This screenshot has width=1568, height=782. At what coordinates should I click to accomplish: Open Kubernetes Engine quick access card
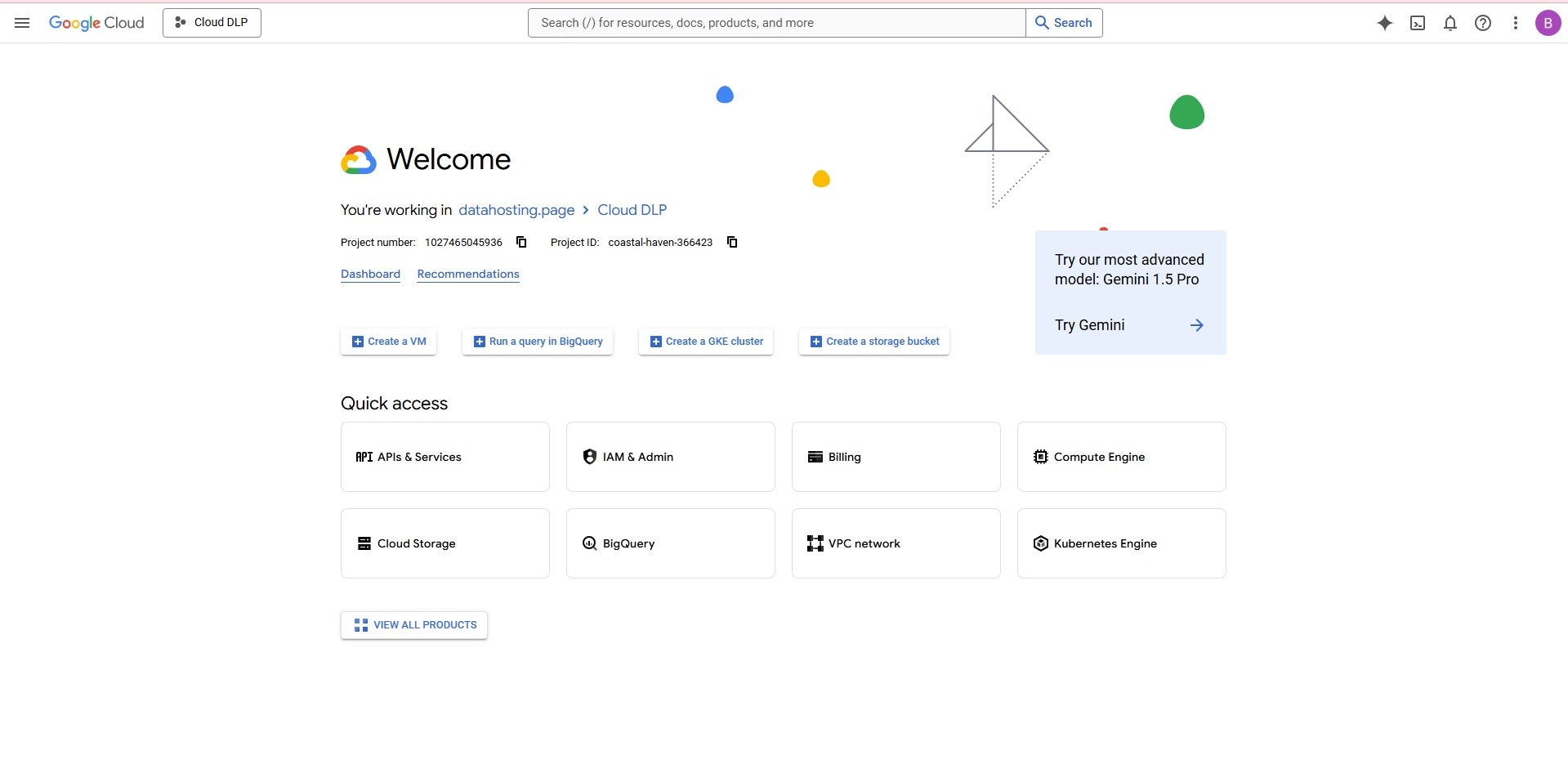tap(1122, 543)
